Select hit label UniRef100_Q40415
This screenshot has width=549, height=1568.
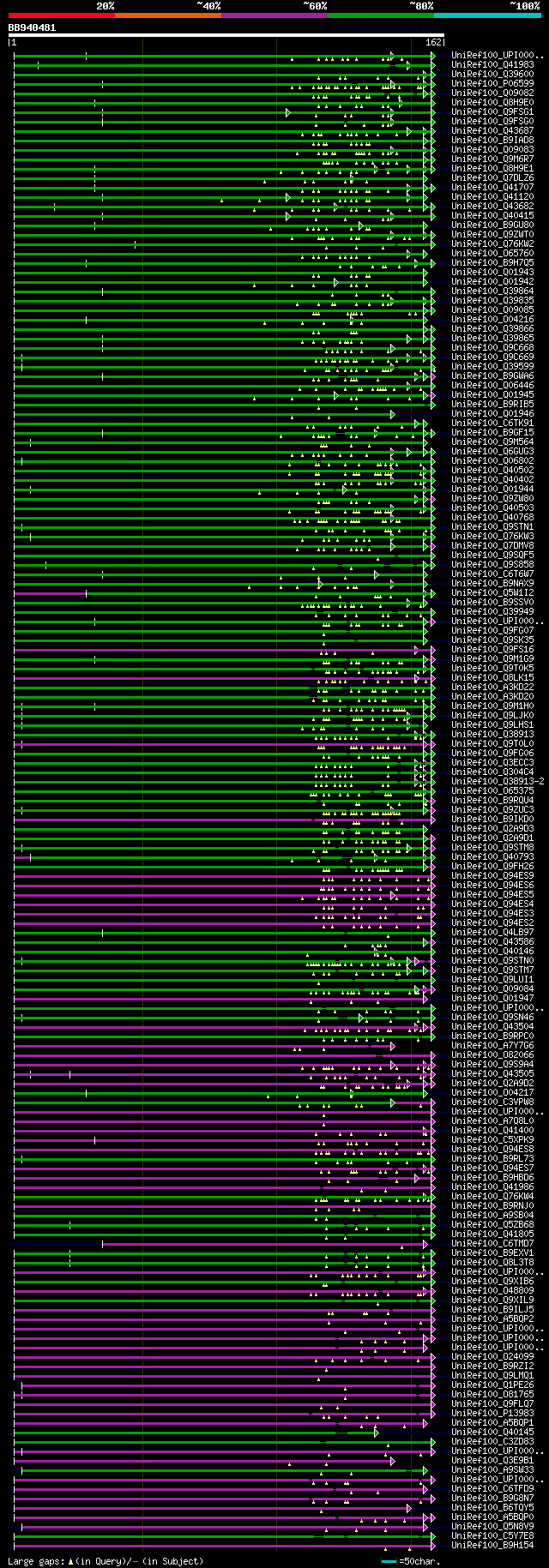click(492, 216)
